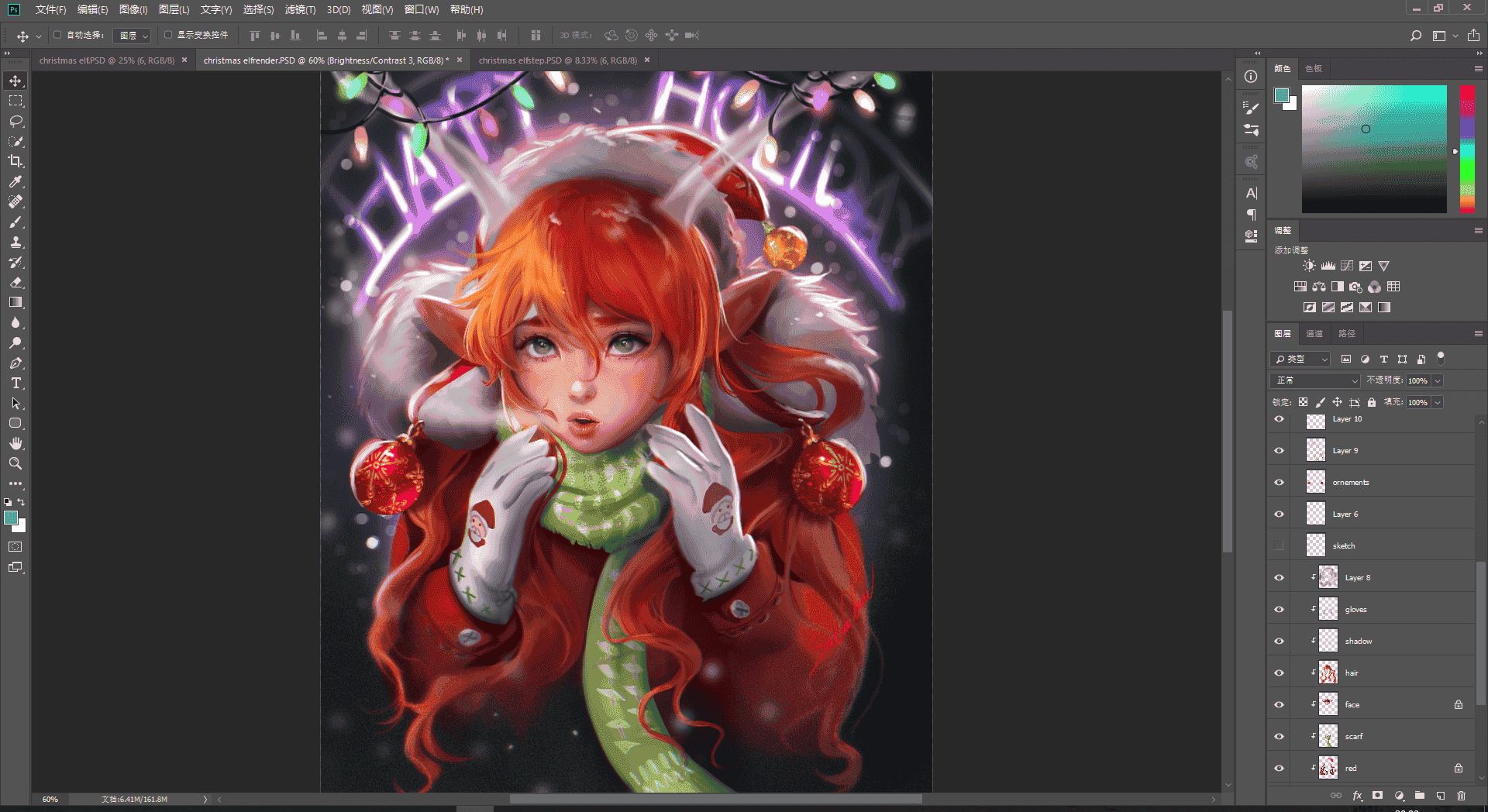Open the Image (图像) menu
Screen dimensions: 1488x812
click(133, 9)
